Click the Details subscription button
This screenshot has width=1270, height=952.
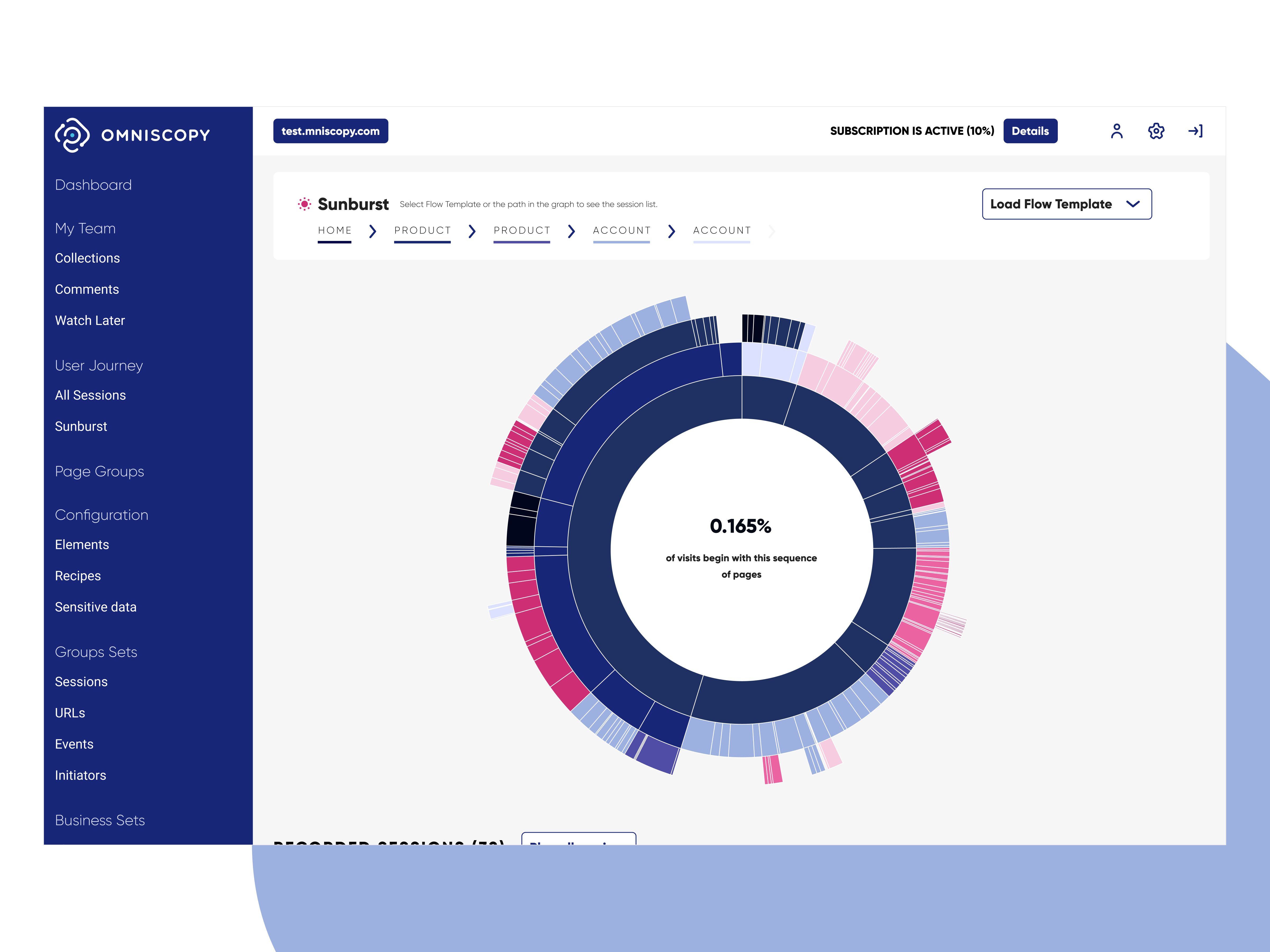(x=1030, y=131)
